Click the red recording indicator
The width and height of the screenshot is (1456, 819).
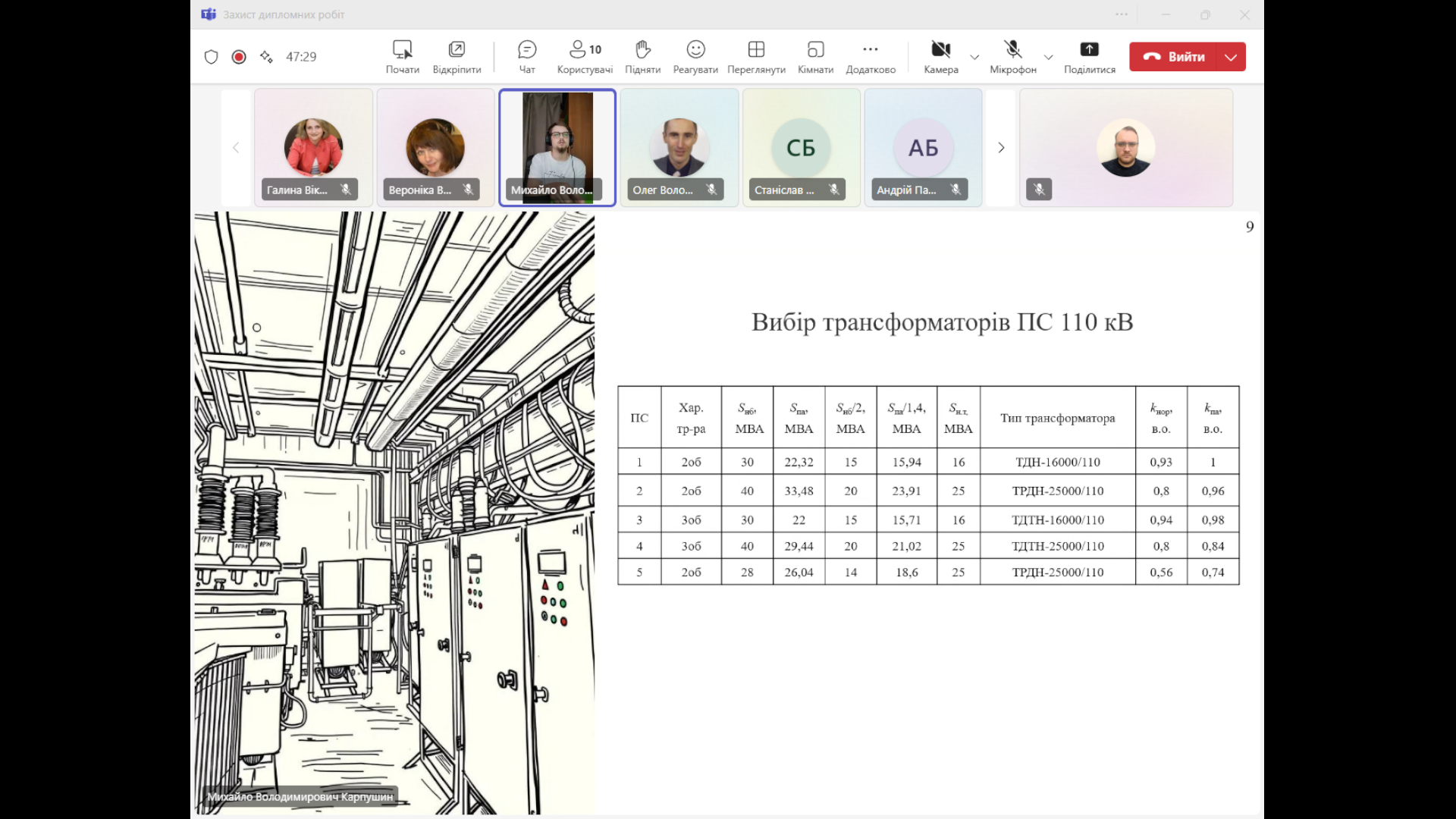pyautogui.click(x=239, y=57)
